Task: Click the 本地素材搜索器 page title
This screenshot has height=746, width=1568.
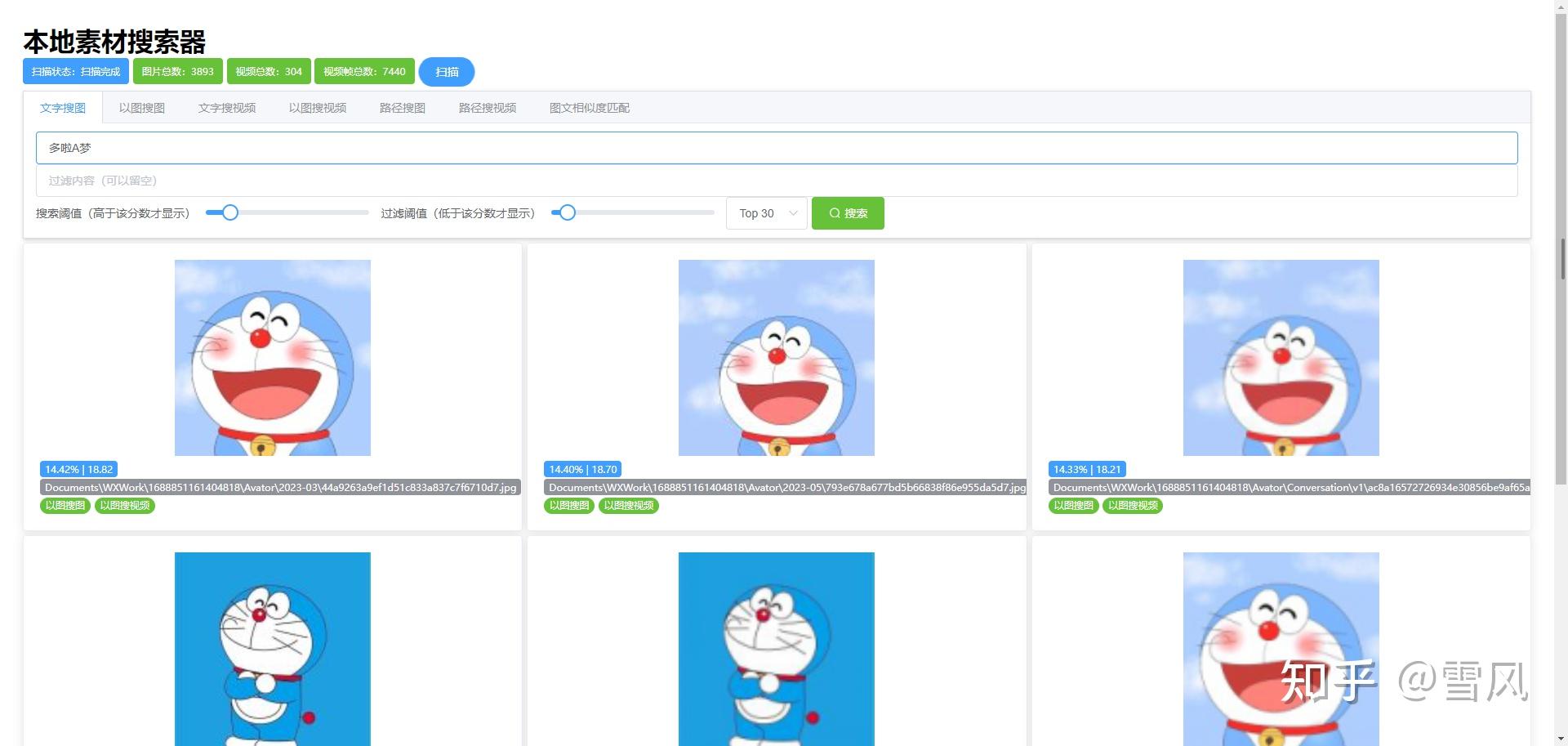Action: [114, 41]
